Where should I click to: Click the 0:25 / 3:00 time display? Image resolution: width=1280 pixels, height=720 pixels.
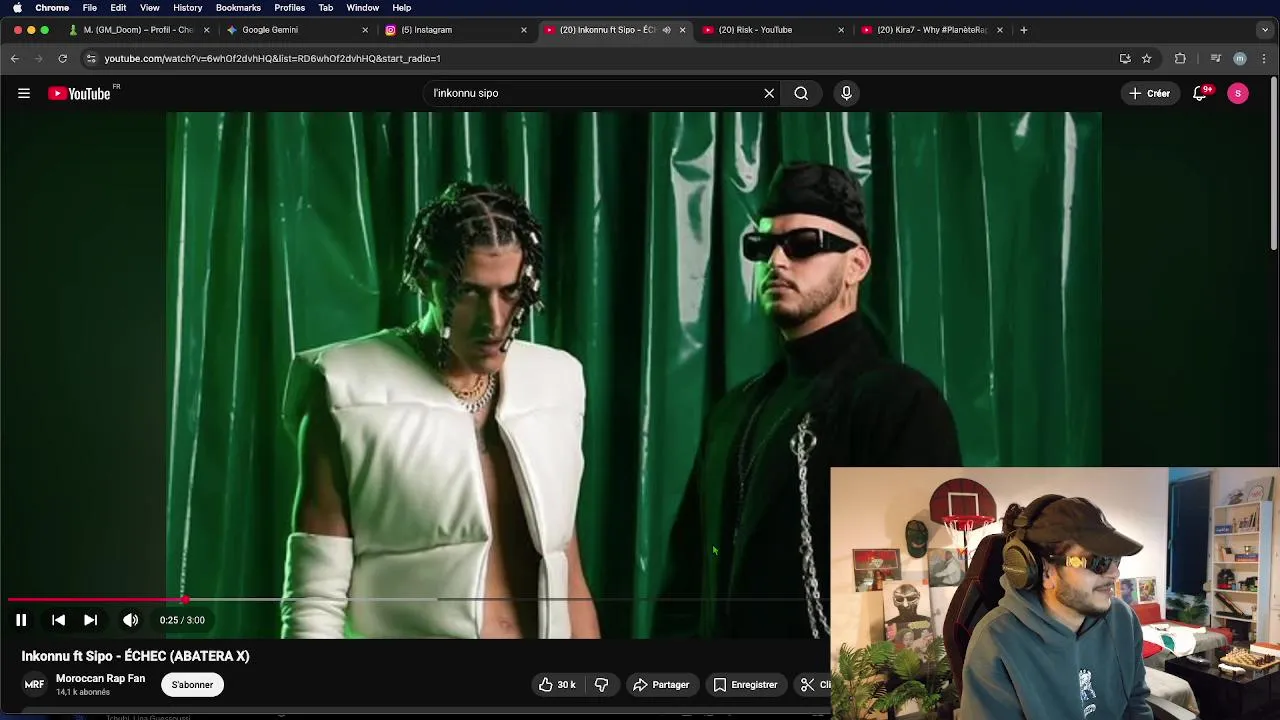pos(182,620)
